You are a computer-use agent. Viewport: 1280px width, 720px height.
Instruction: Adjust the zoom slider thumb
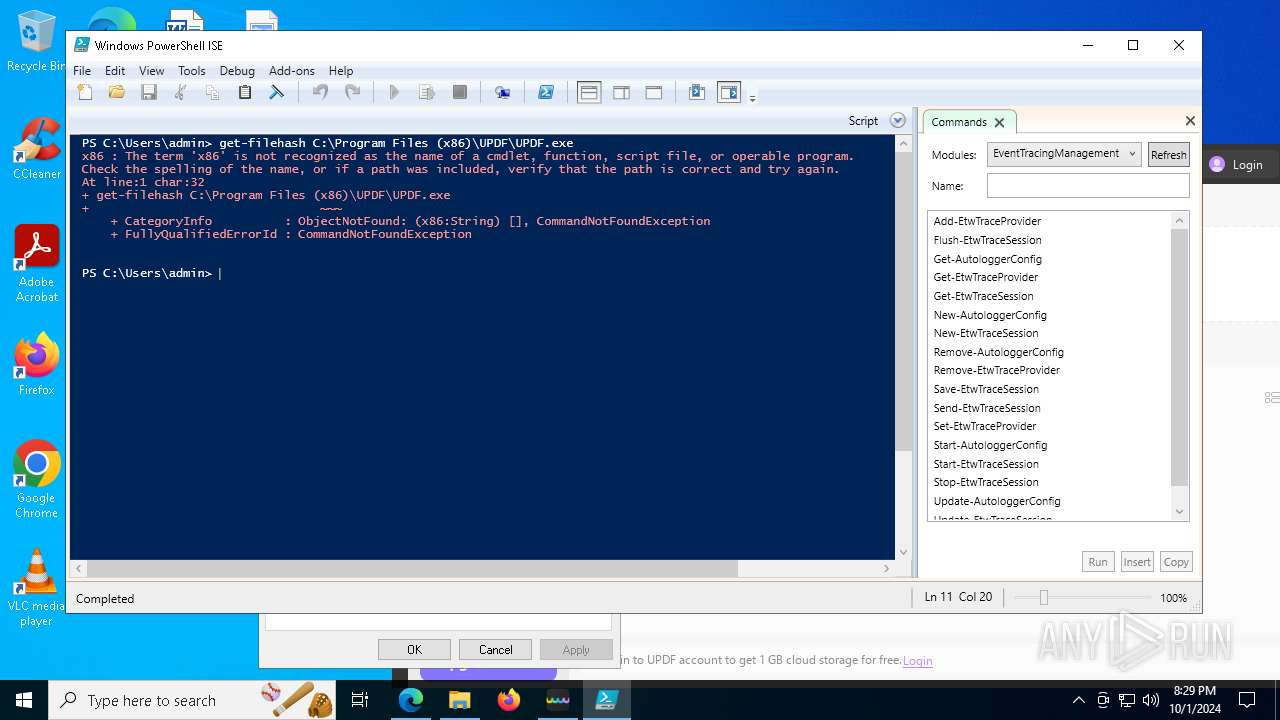pyautogui.click(x=1043, y=597)
